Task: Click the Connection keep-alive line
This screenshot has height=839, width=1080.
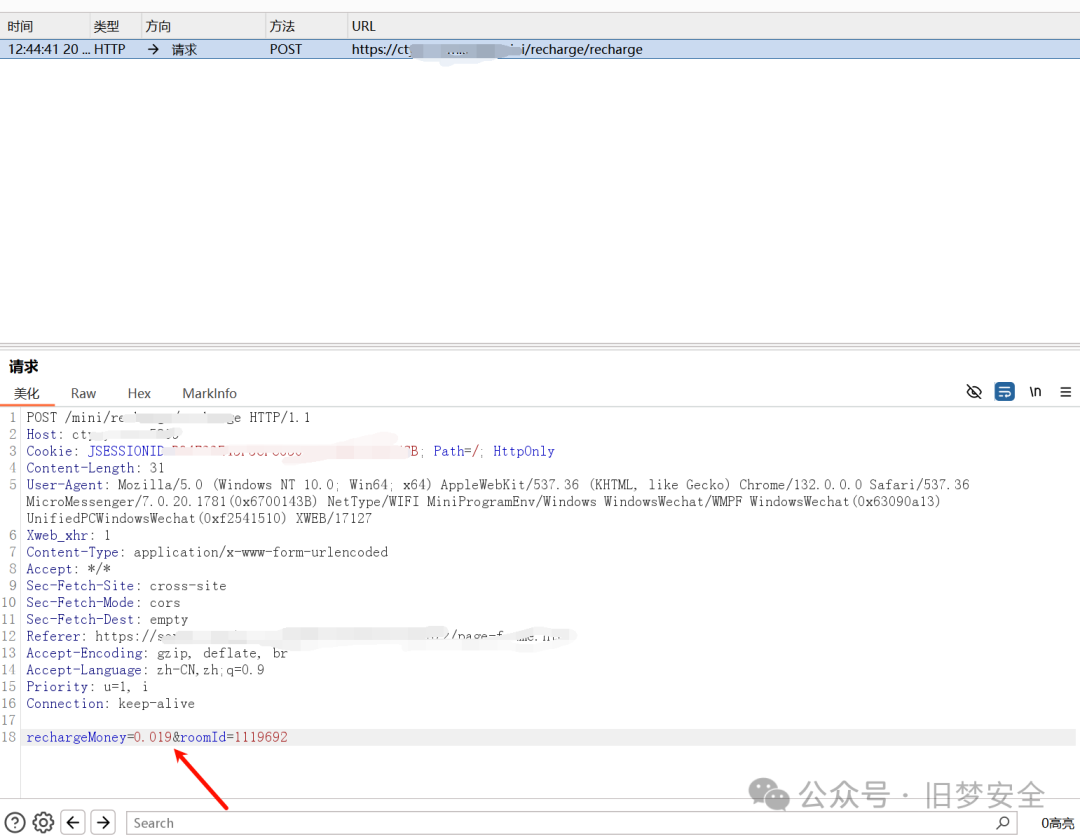Action: click(110, 703)
